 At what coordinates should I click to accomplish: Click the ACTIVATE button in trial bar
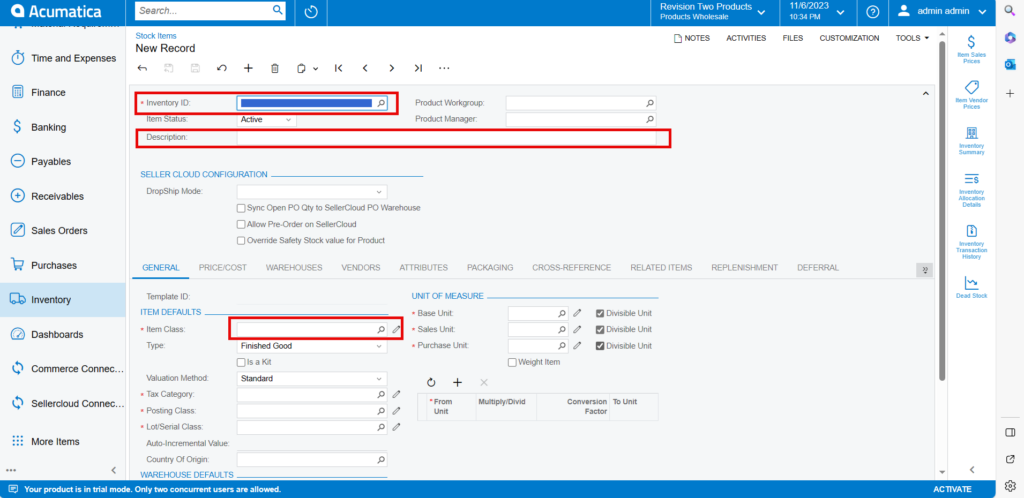click(952, 489)
